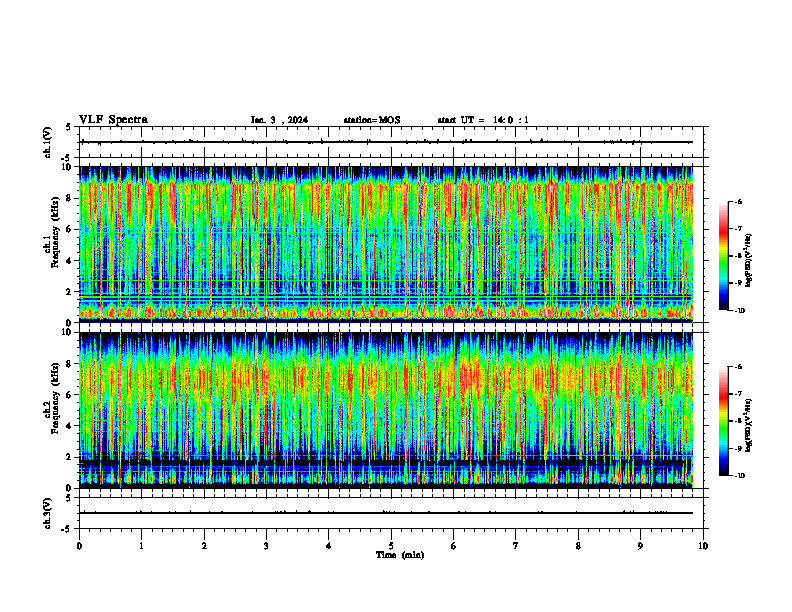The width and height of the screenshot is (792, 612).
Task: Click the "8" kHz tick on ch.2 frequency axis
Action: 70,364
